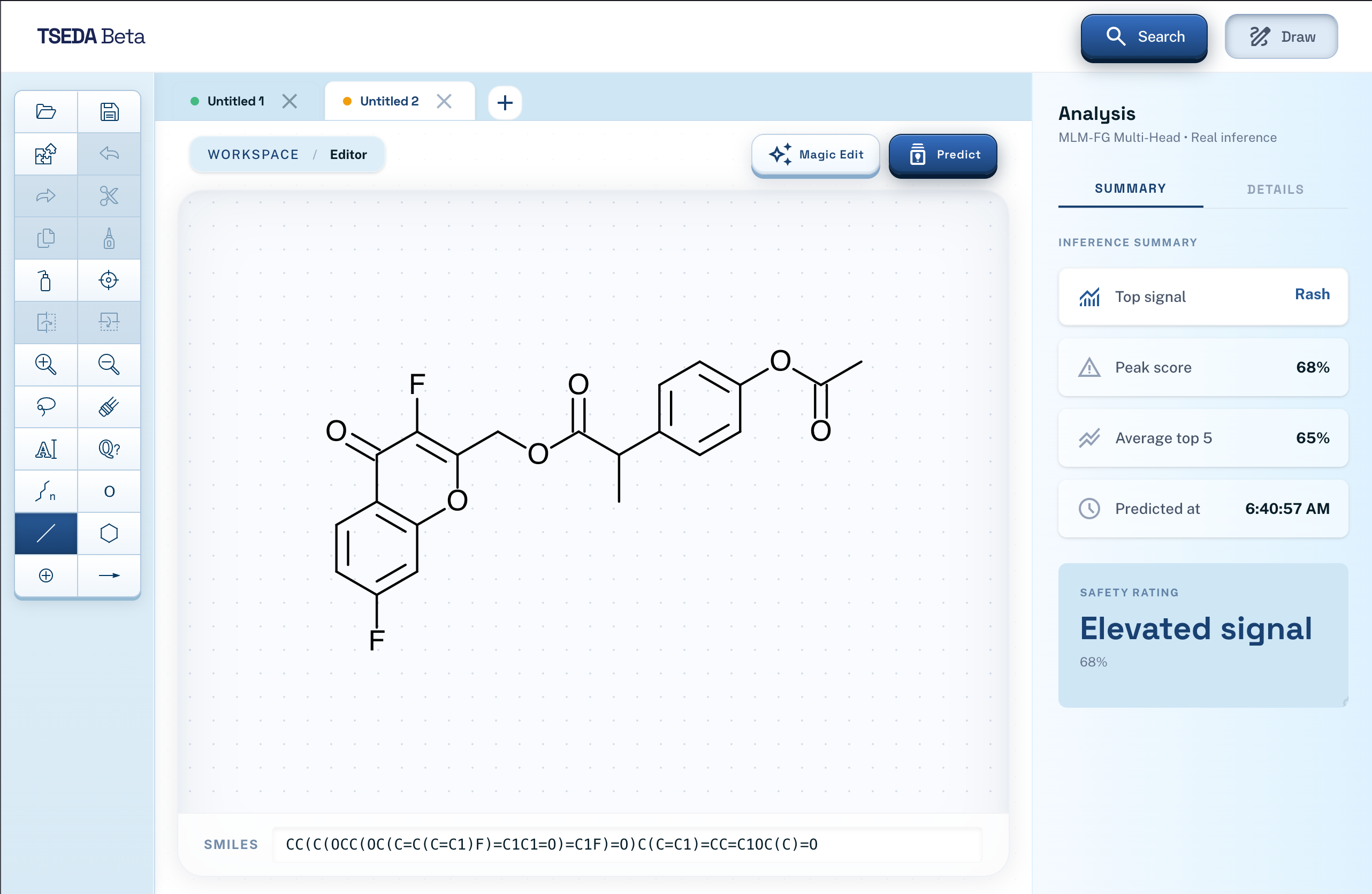Open Magic Edit

coord(815,155)
